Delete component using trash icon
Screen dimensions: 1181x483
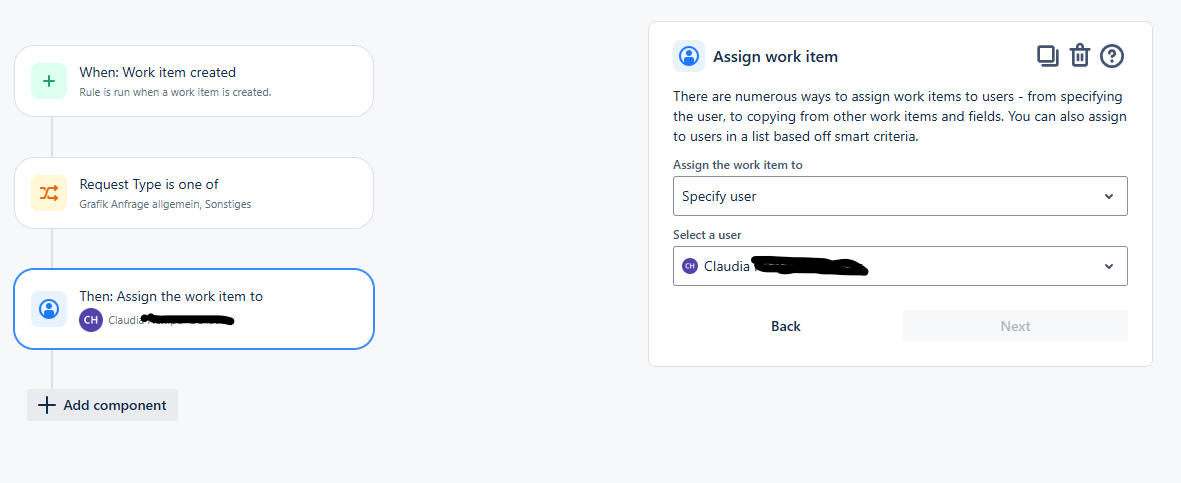click(x=1080, y=57)
